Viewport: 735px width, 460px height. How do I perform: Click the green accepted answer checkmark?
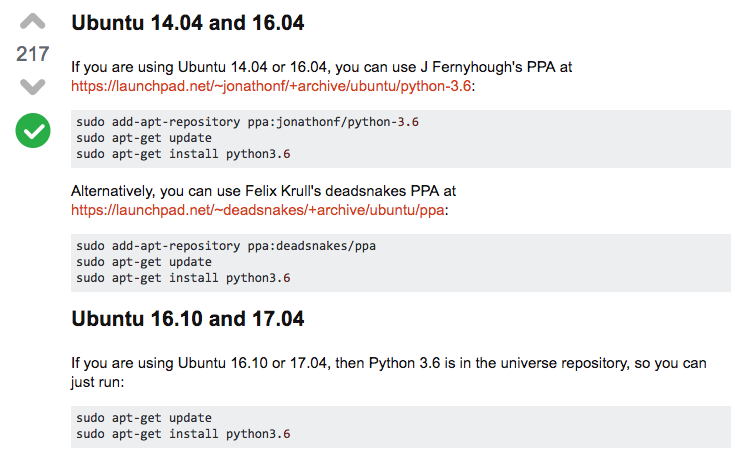click(x=33, y=130)
